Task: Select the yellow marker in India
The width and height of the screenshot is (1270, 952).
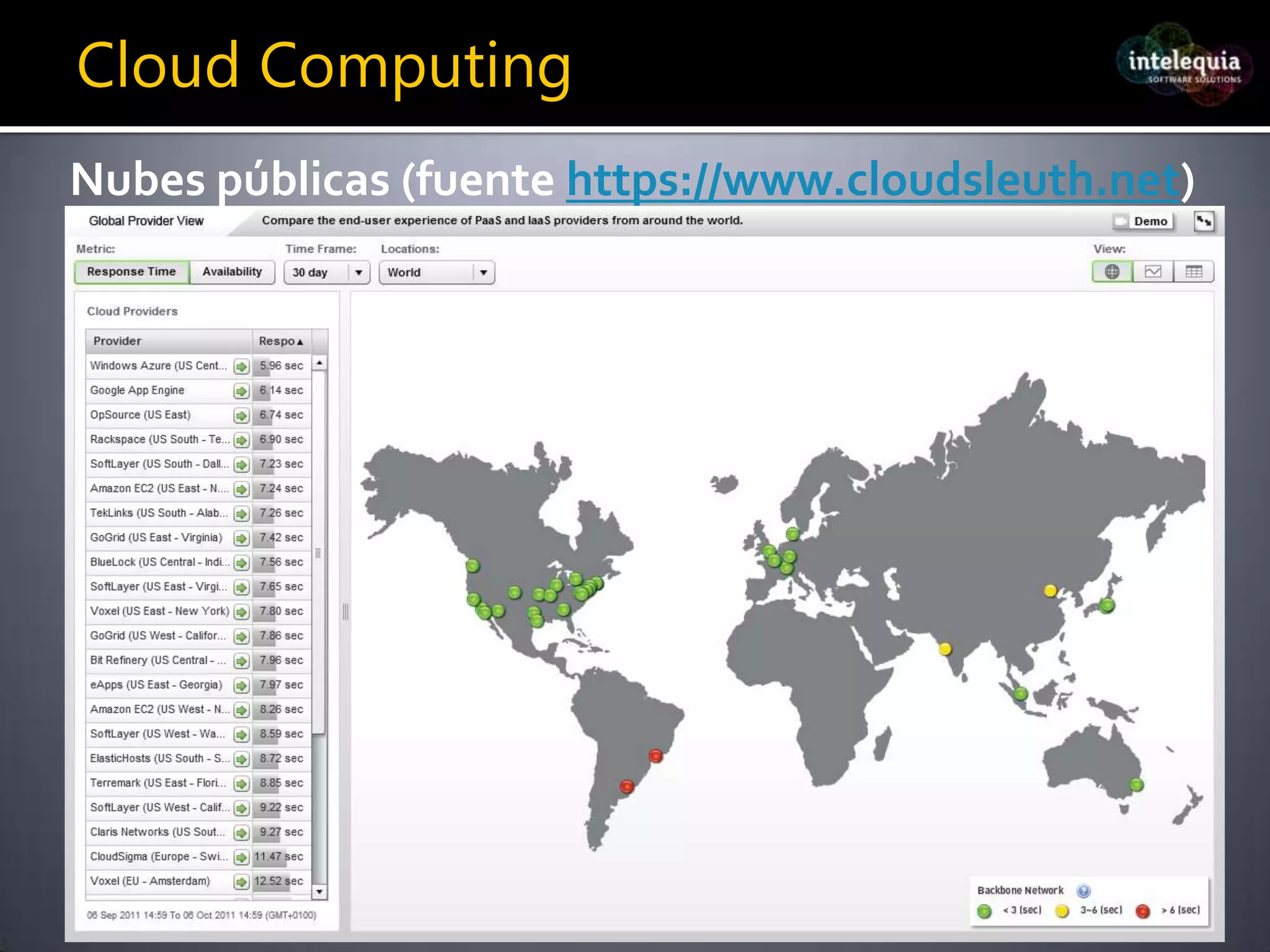Action: (945, 649)
